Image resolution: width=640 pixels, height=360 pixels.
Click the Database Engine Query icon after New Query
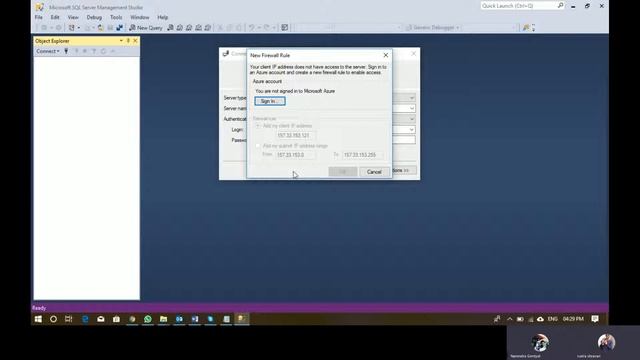click(x=170, y=28)
